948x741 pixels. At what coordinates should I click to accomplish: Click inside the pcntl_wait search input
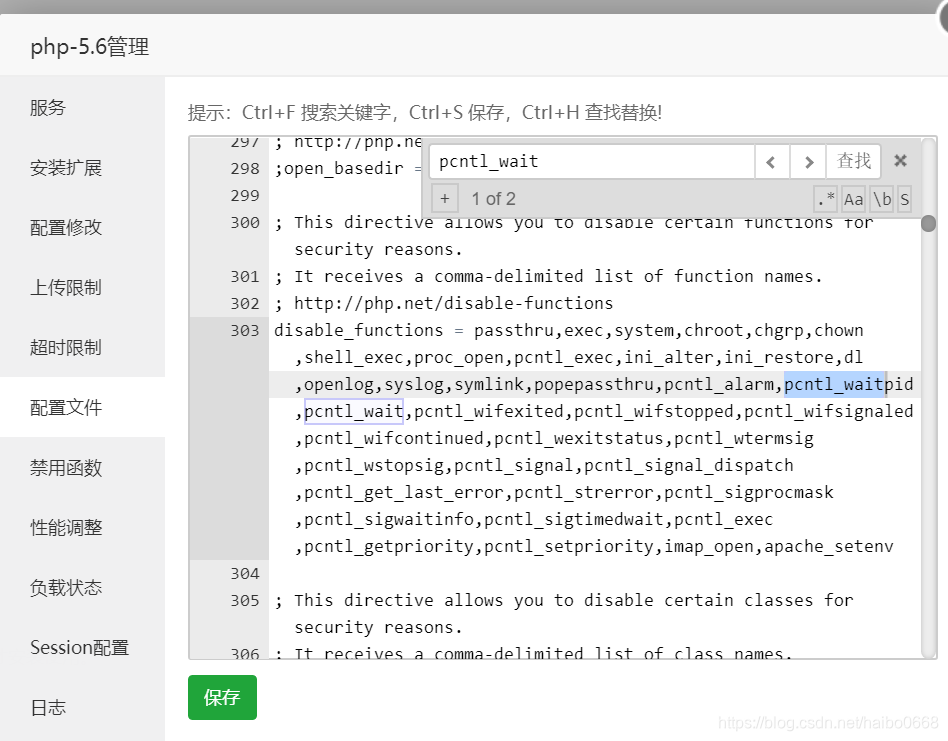click(590, 161)
